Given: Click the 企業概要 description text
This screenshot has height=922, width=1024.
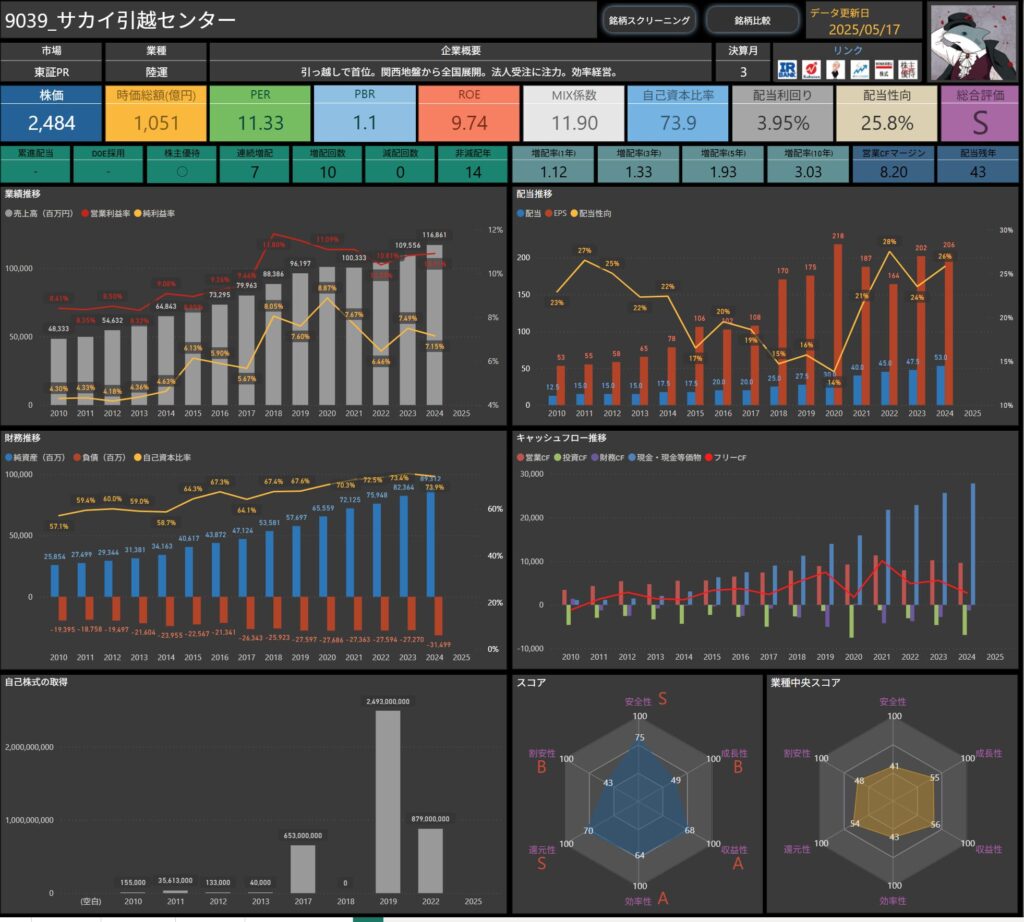Looking at the screenshot, I should pyautogui.click(x=460, y=72).
